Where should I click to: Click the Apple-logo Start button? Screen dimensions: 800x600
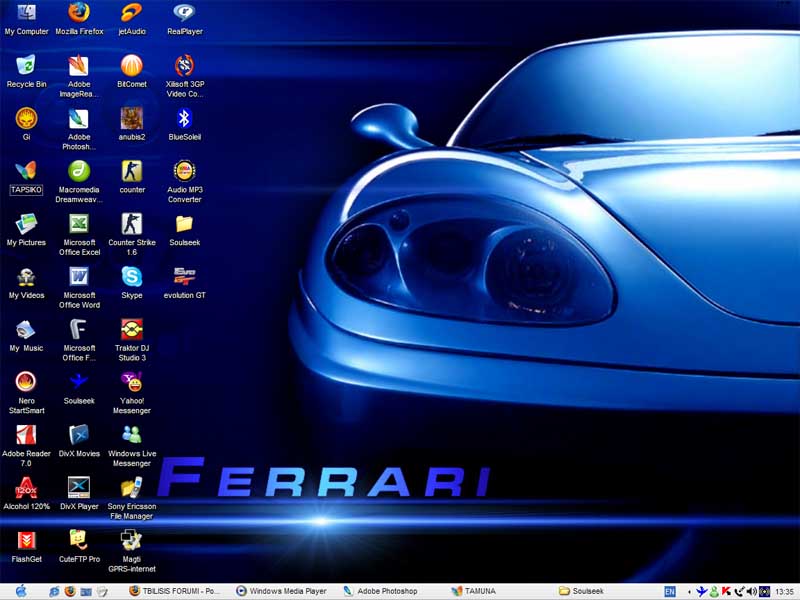click(21, 591)
